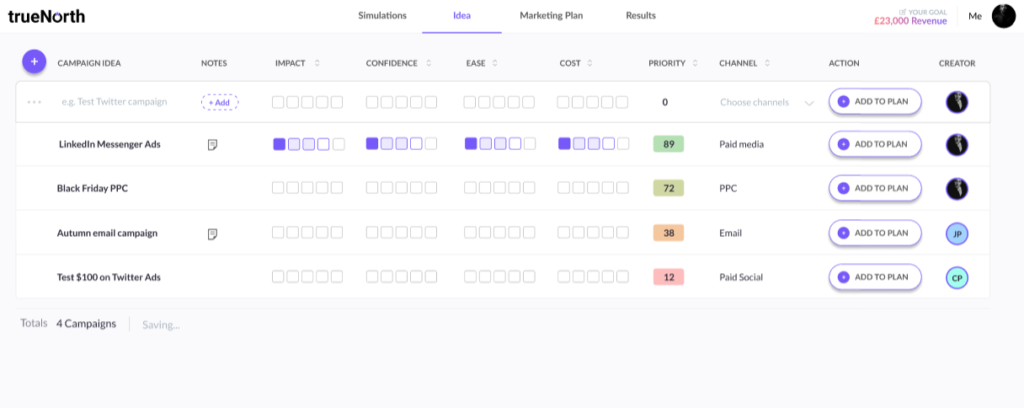1024x408 pixels.
Task: Set first Ease box for Twitter Ads row
Action: tap(470, 277)
